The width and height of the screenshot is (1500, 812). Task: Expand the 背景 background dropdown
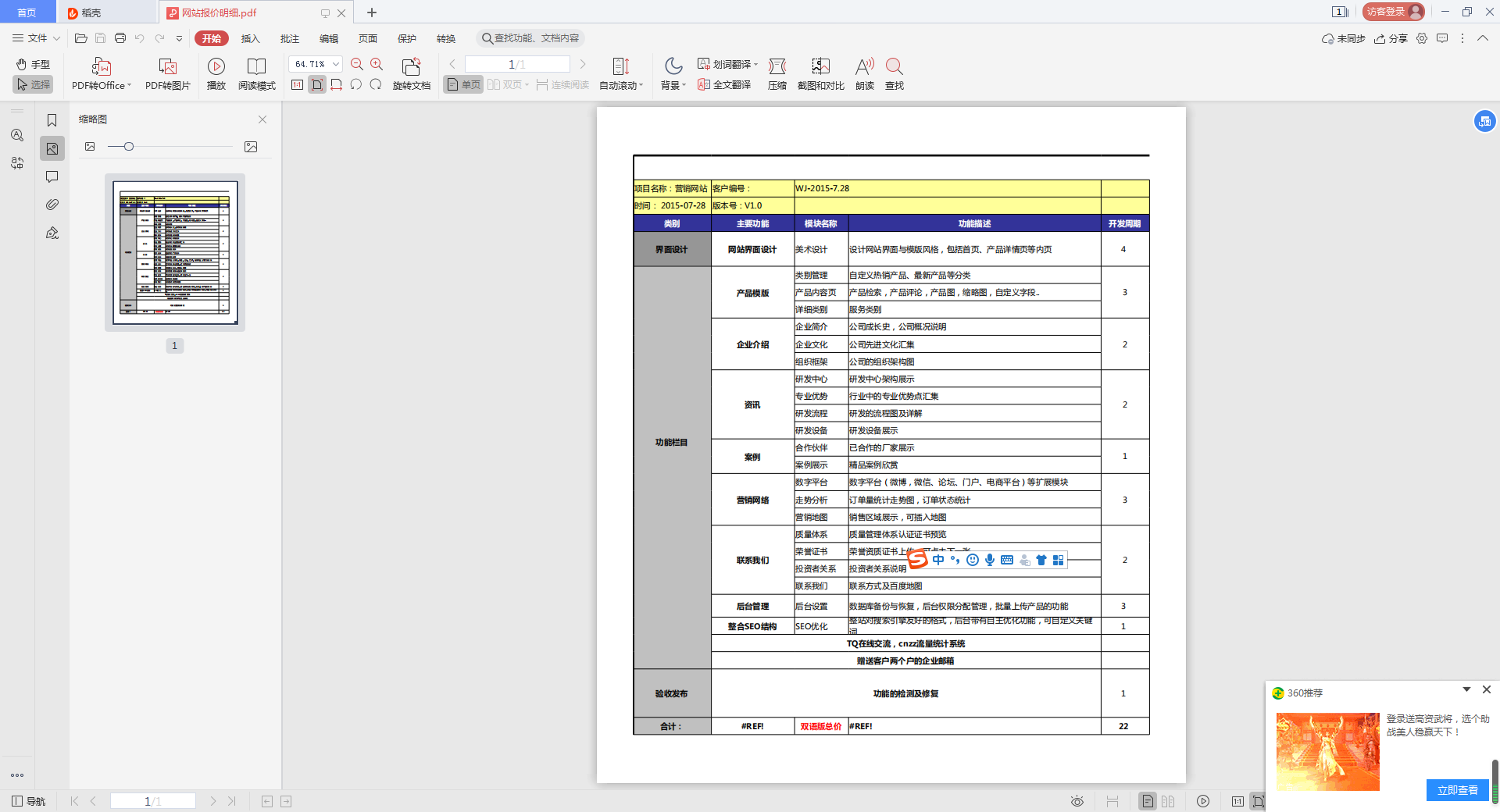[x=673, y=85]
